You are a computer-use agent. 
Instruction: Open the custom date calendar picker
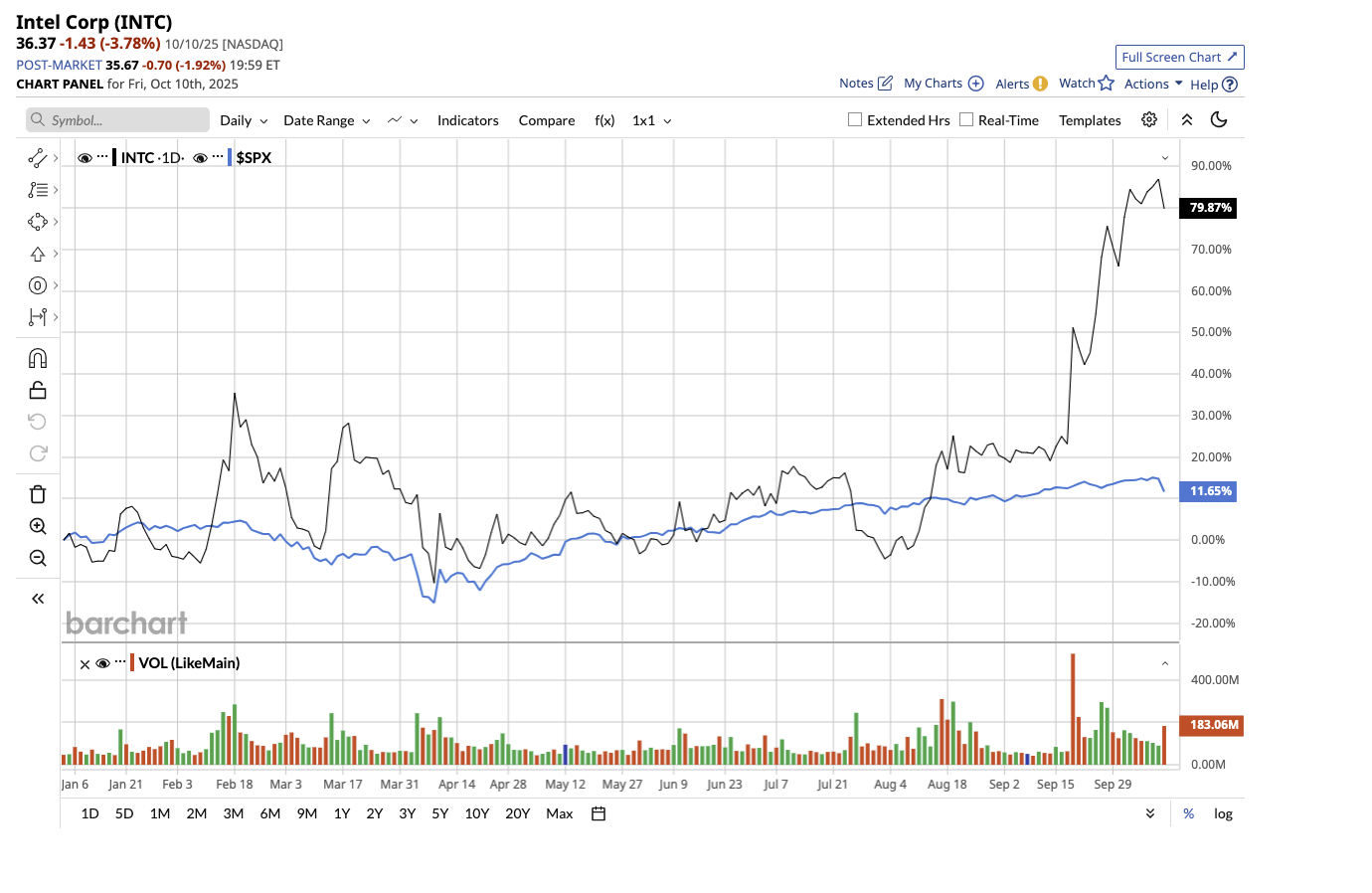pos(599,813)
